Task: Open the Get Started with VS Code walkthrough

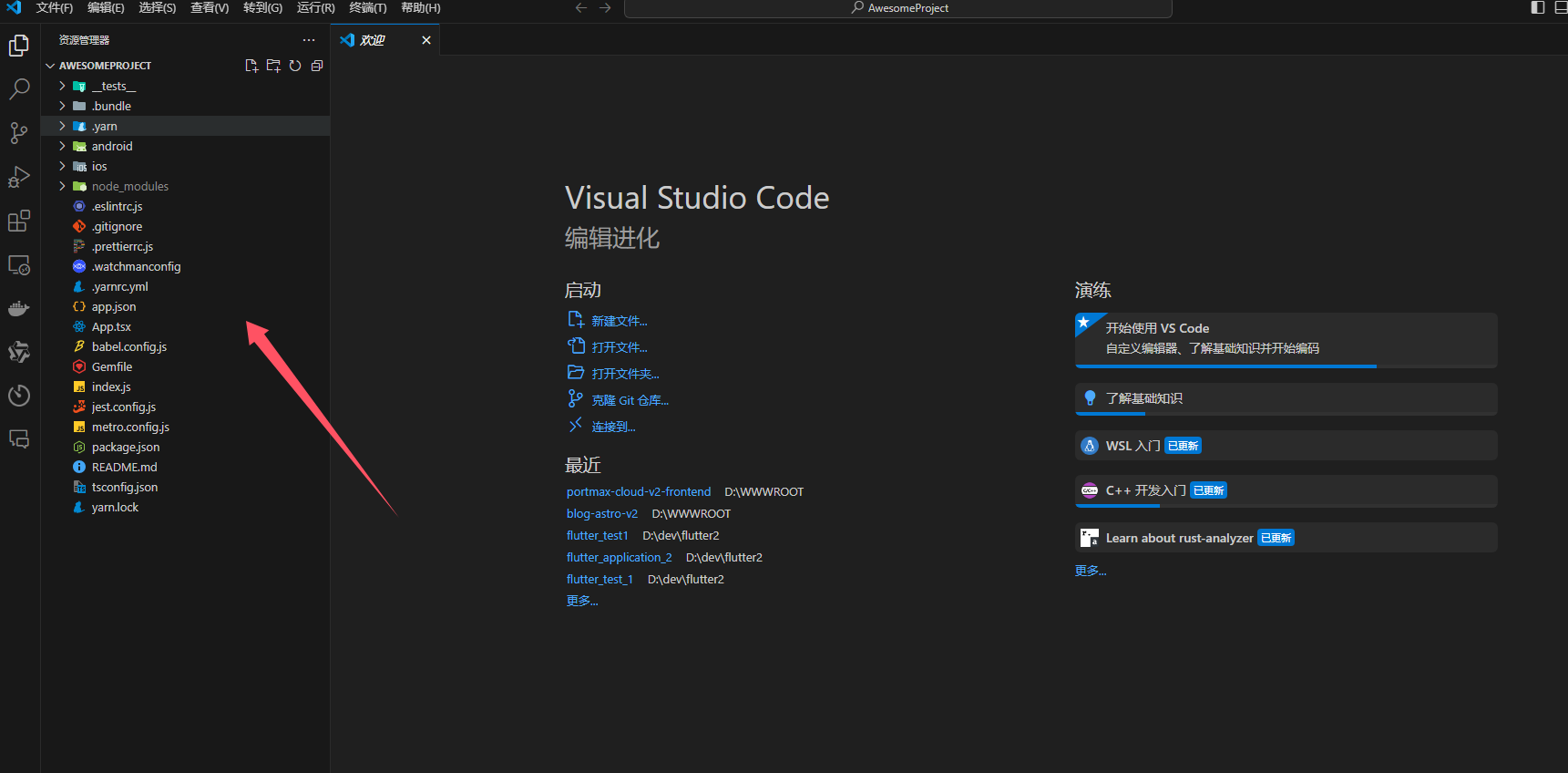Action: [x=1286, y=340]
